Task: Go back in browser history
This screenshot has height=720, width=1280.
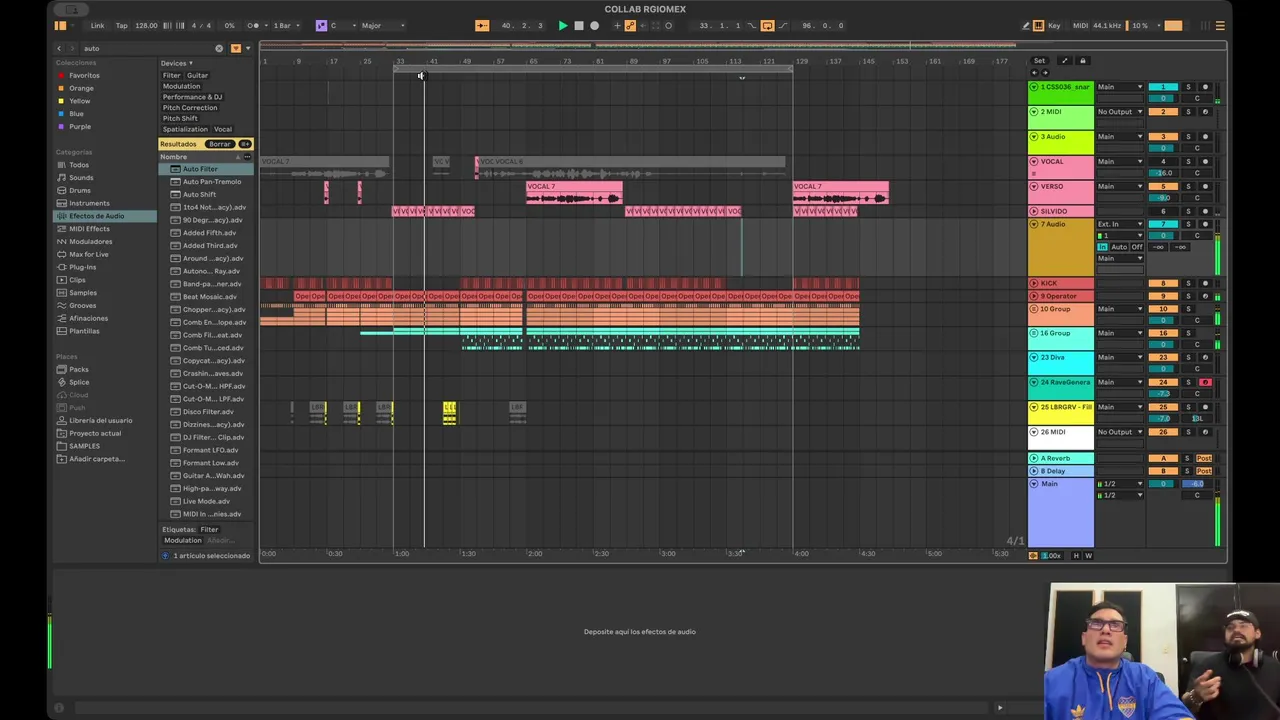Action: (x=59, y=48)
